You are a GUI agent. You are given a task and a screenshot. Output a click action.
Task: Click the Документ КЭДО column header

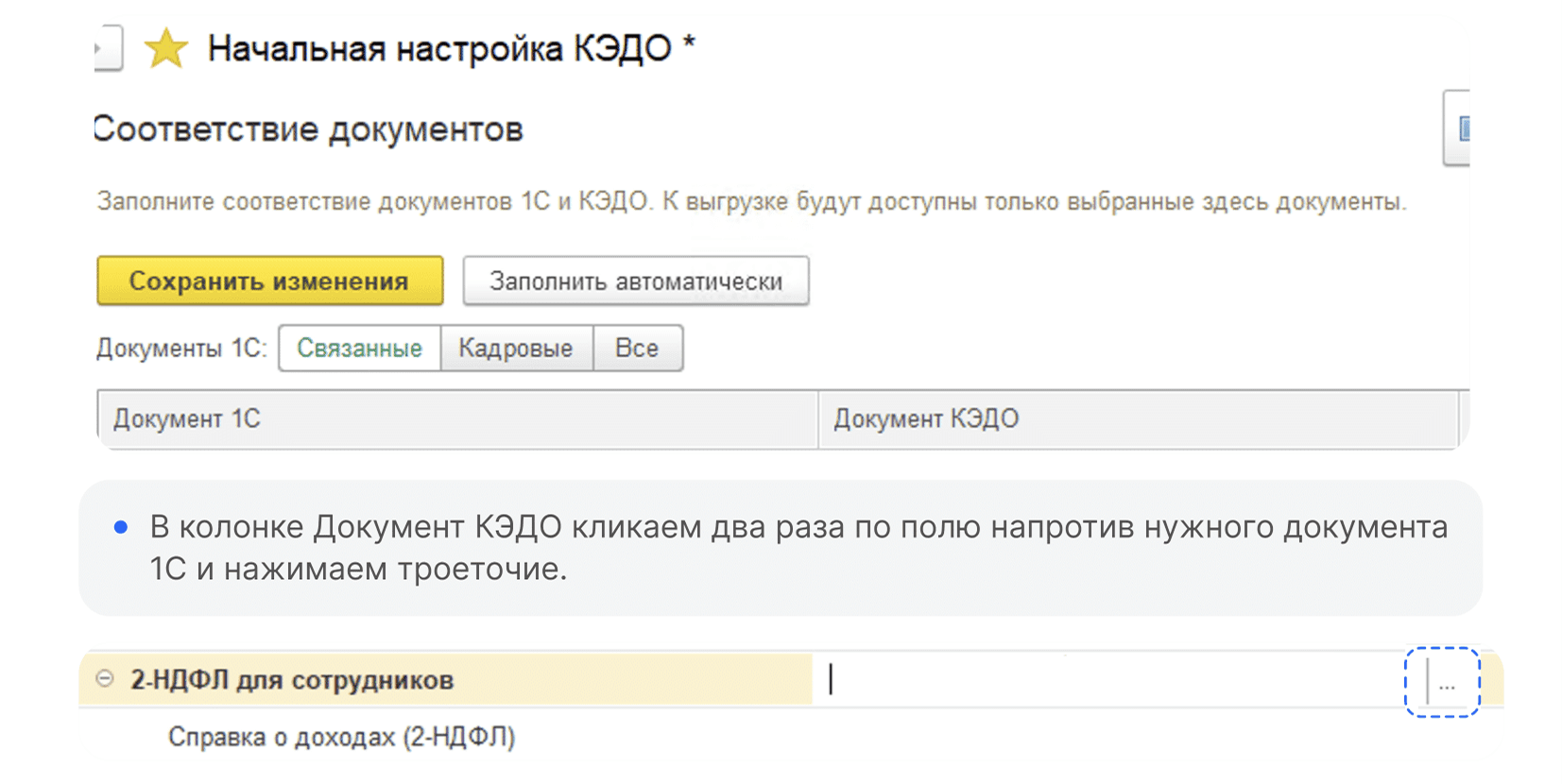[1138, 418]
